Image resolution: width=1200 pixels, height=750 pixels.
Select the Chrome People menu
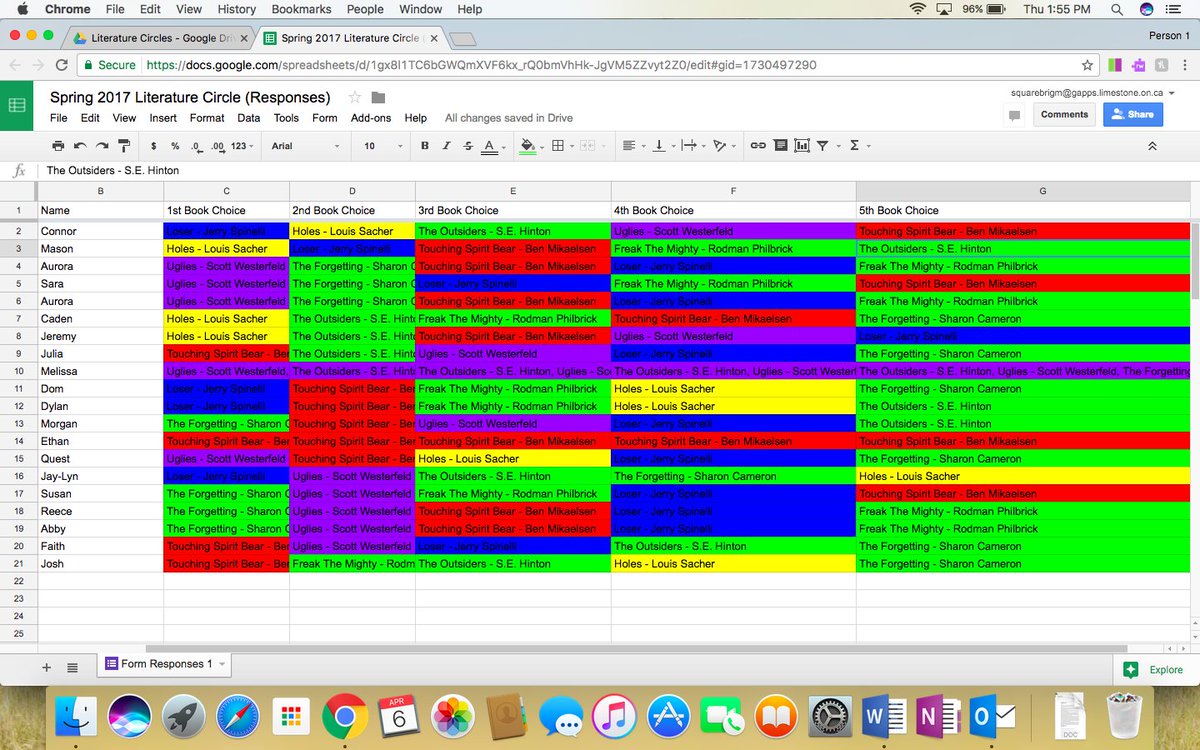(365, 9)
